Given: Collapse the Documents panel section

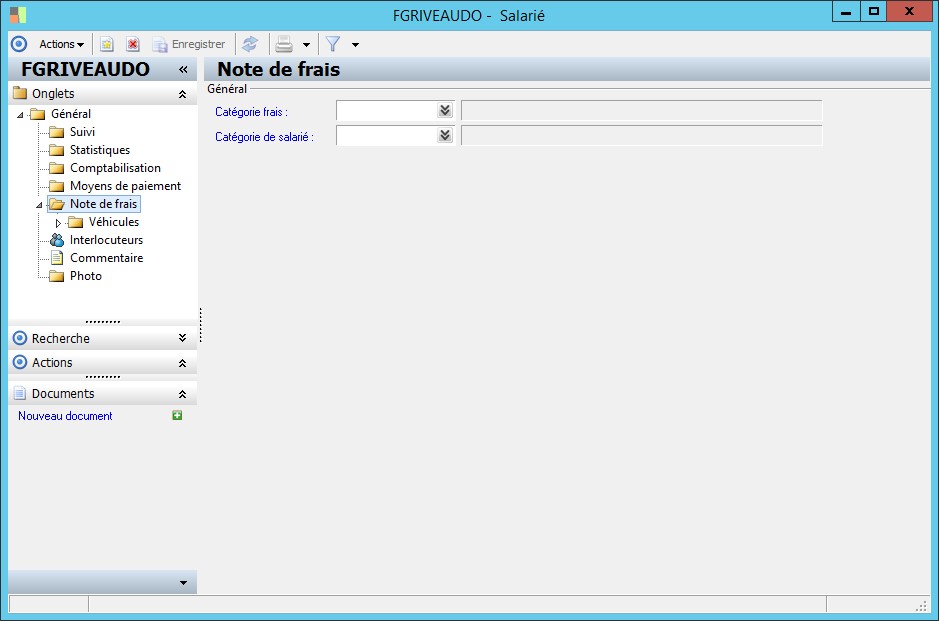Looking at the screenshot, I should 183,394.
